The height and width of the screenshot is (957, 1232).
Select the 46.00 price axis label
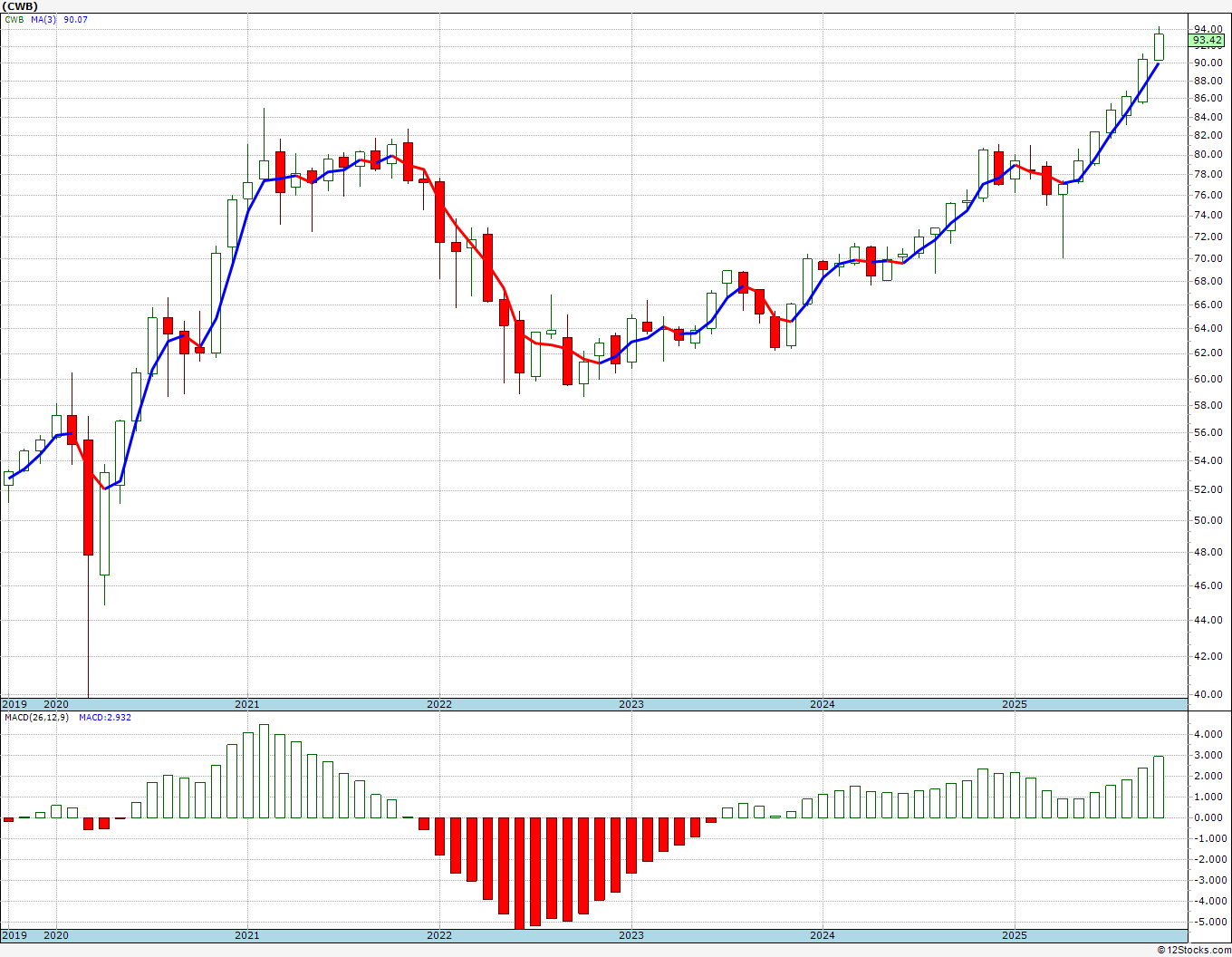[x=1208, y=585]
